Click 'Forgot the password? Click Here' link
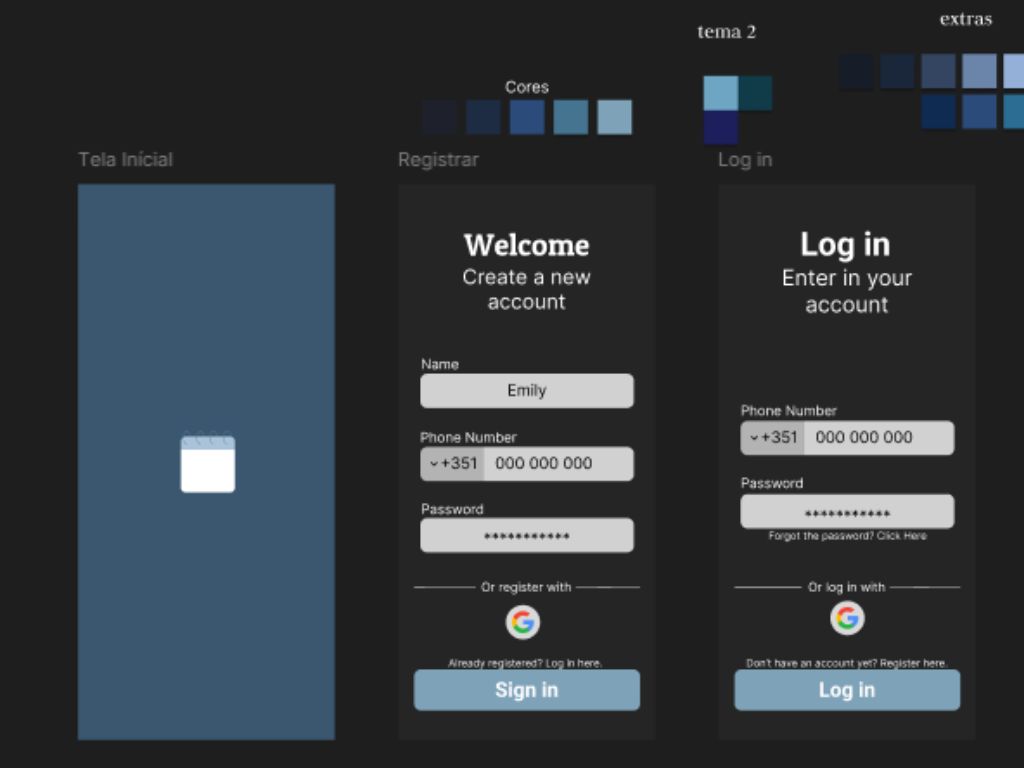Screen dimensions: 1024x768 (847, 537)
